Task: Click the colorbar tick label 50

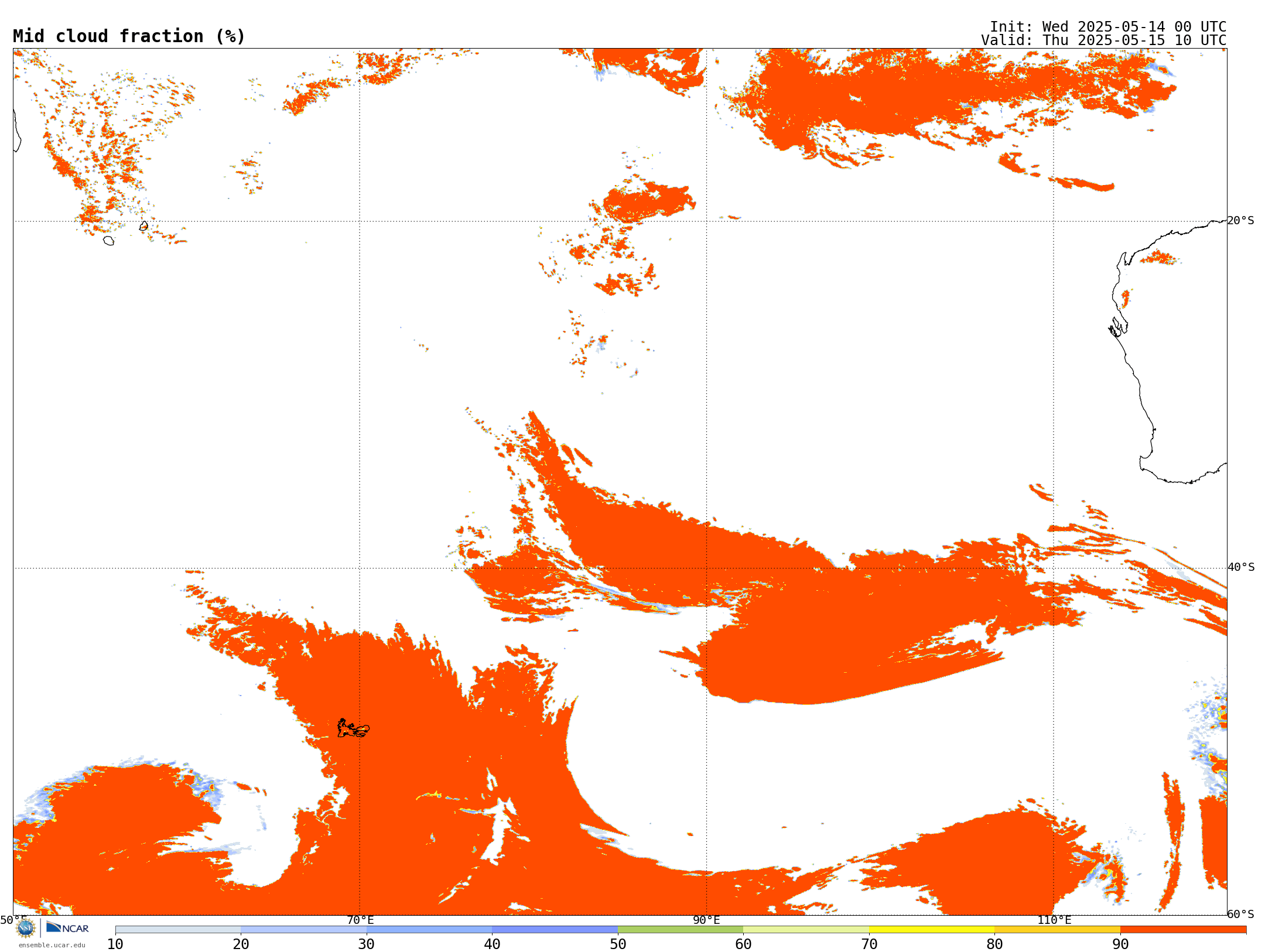Action: click(618, 944)
